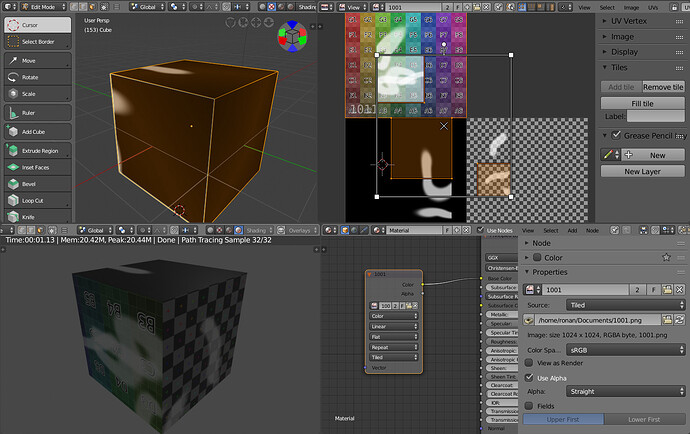Screen dimensions: 690x434
Task: Toggle the Color panel checkbox
Action: click(x=537, y=257)
